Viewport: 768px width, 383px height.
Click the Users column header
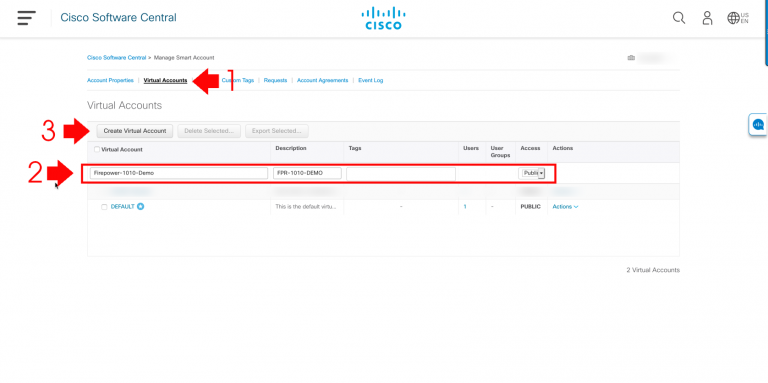click(471, 148)
